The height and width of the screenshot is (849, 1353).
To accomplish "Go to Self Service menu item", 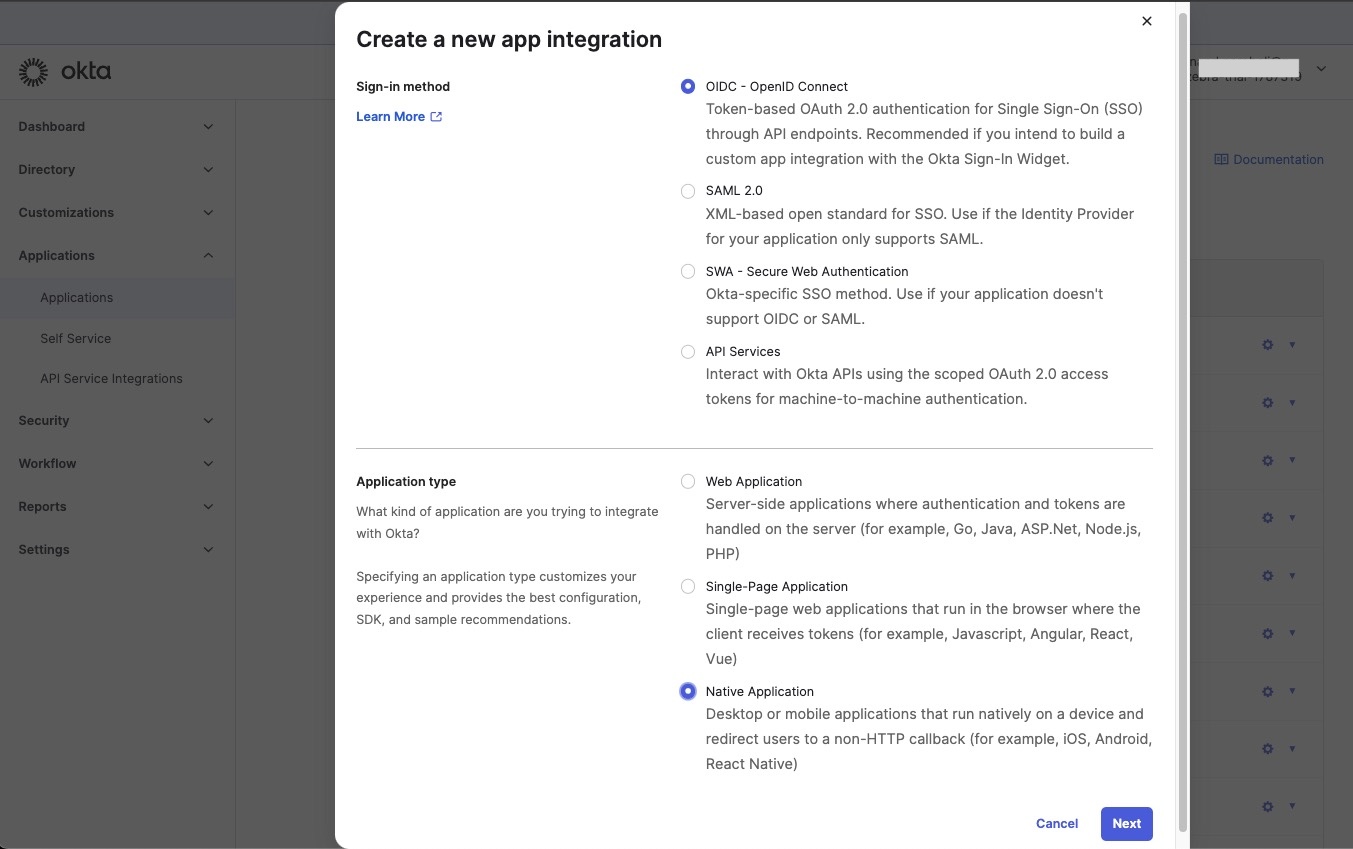I will (75, 339).
